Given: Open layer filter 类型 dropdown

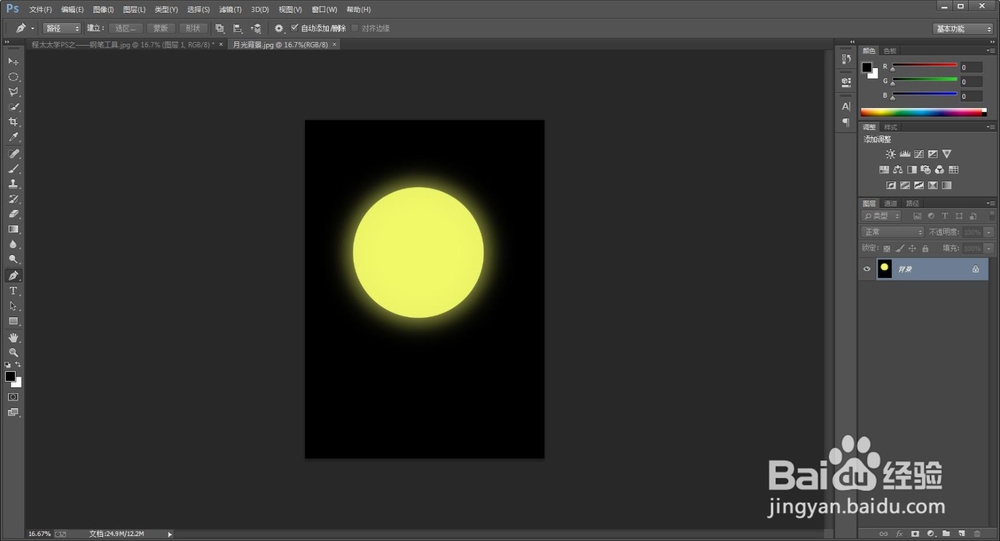Looking at the screenshot, I should click(880, 216).
